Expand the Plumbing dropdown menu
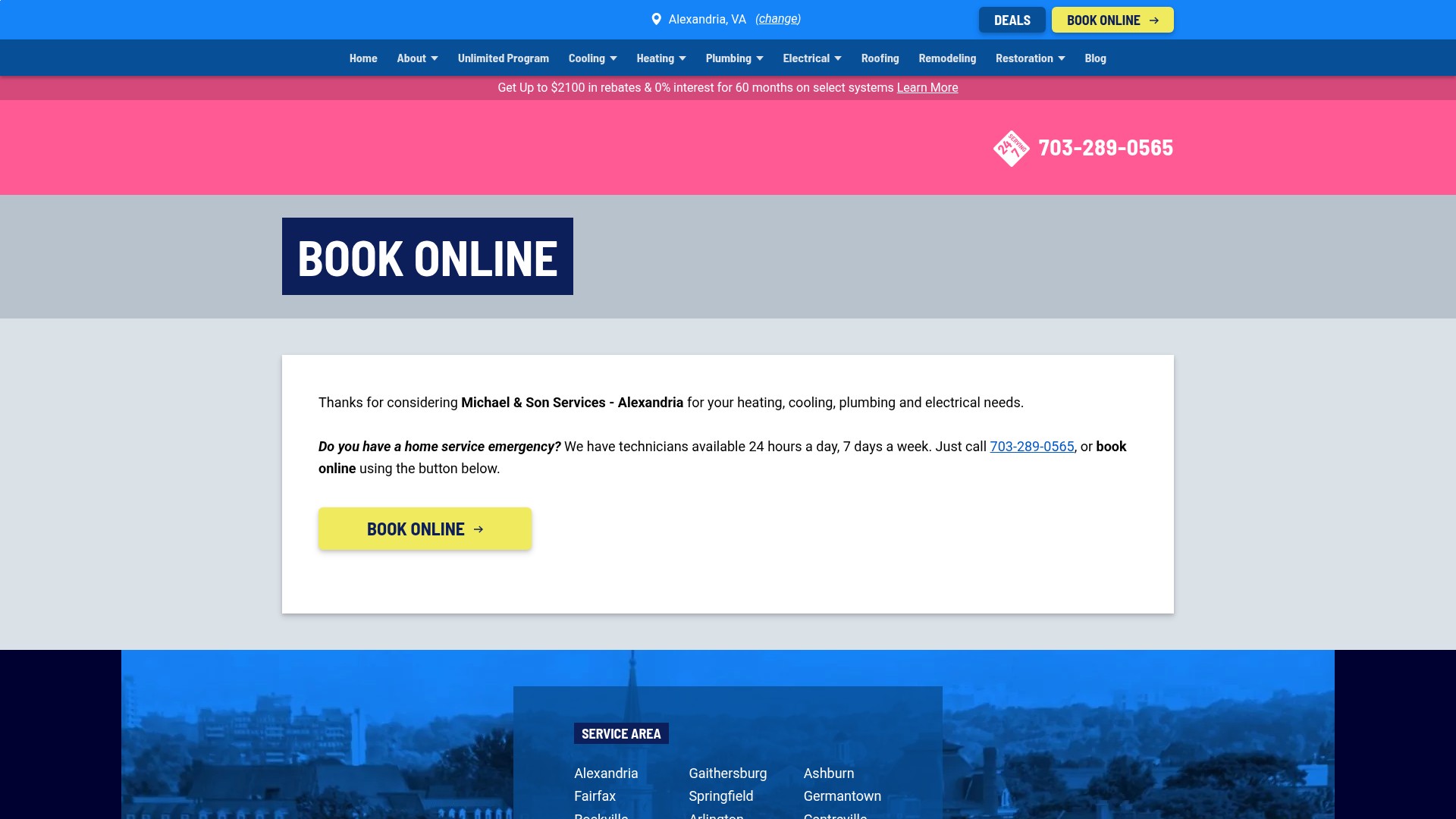Screen dimensions: 1456x819 735,58
